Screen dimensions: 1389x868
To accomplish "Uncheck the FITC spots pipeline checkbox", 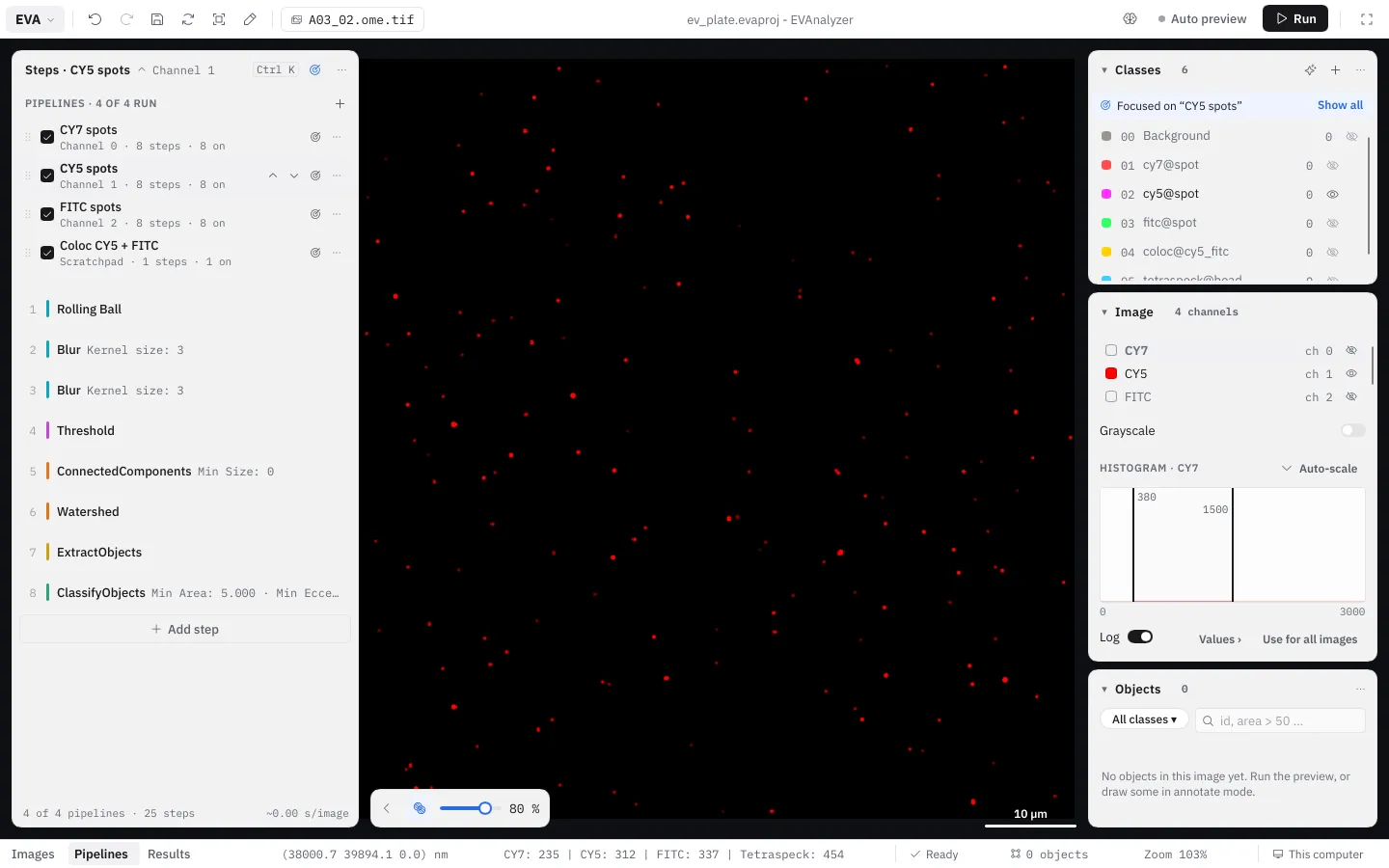I will 47,214.
